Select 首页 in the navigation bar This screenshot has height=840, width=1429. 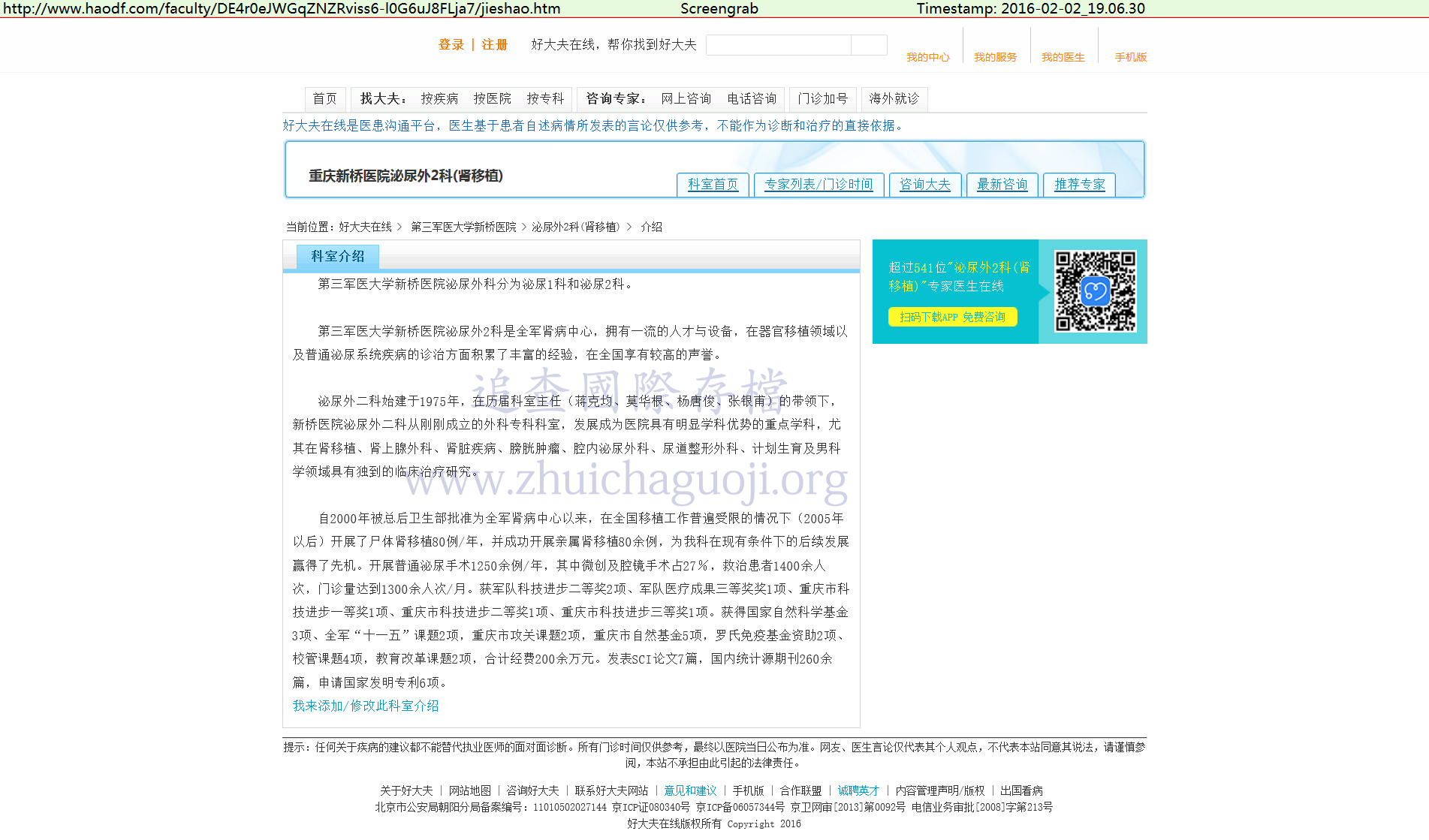click(x=324, y=99)
